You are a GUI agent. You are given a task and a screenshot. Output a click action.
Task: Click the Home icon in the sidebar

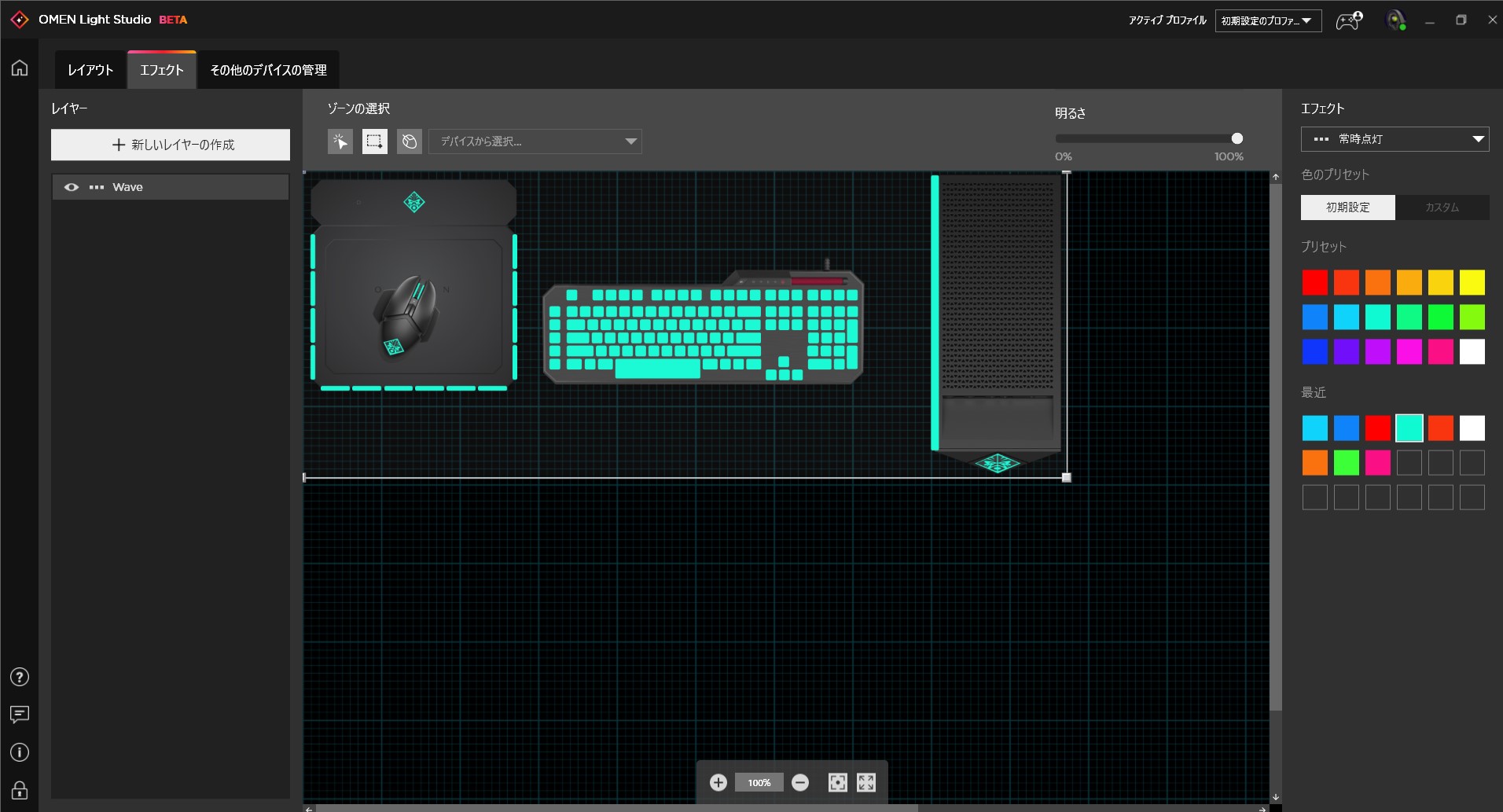(x=20, y=68)
